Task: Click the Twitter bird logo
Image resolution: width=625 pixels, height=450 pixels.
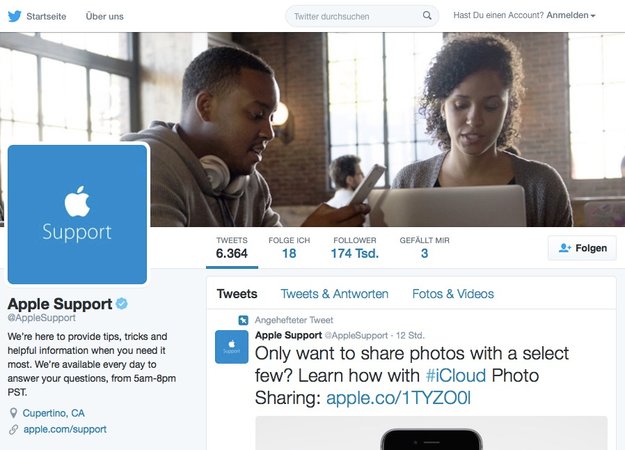Action: coord(14,16)
